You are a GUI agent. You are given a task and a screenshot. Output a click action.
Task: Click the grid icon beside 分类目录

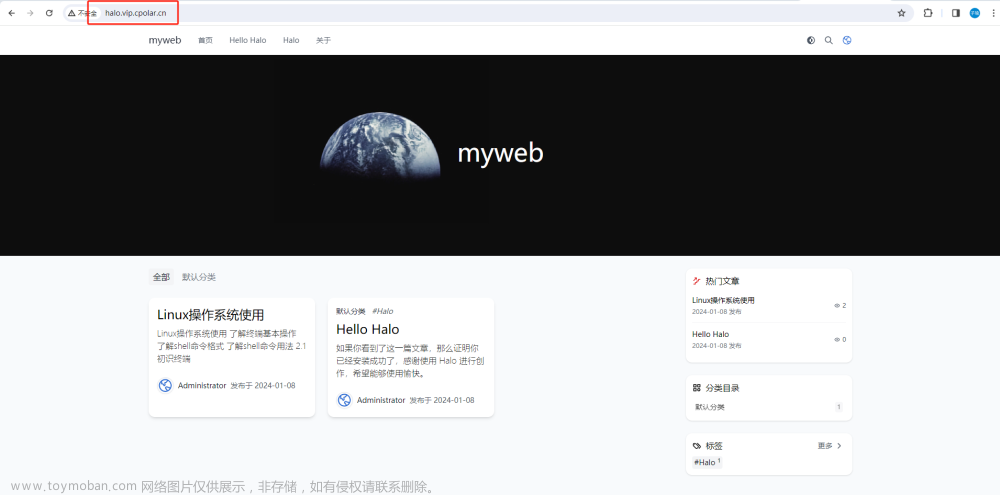click(x=696, y=388)
